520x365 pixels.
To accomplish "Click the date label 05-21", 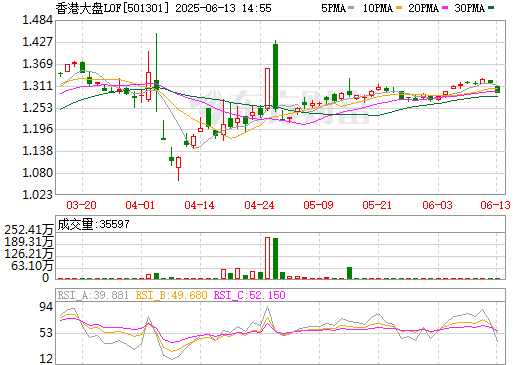I will tap(377, 205).
